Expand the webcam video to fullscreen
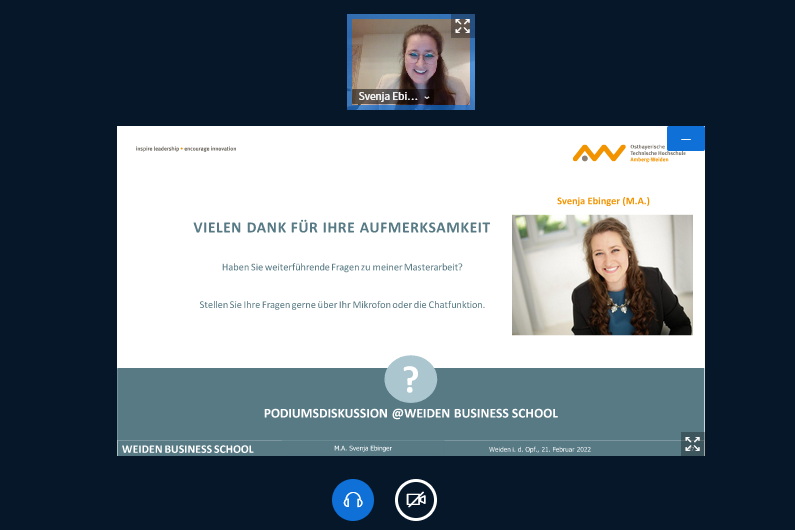 tap(462, 27)
